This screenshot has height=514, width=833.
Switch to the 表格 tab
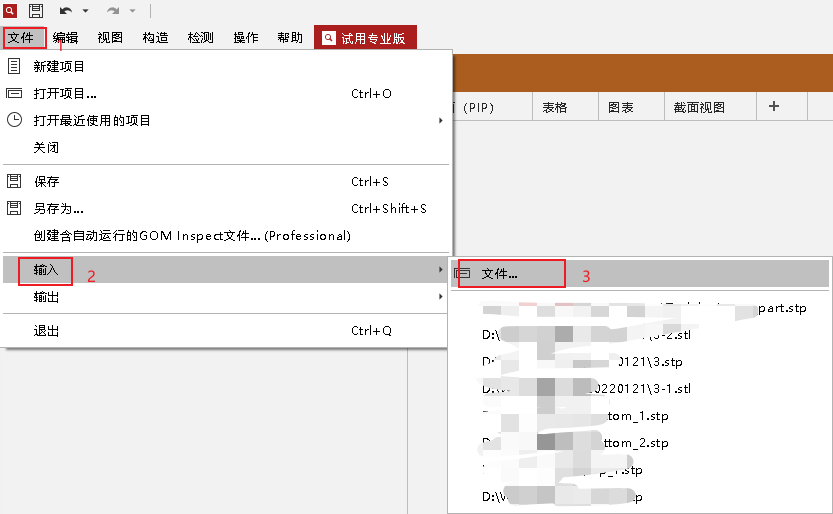554,107
